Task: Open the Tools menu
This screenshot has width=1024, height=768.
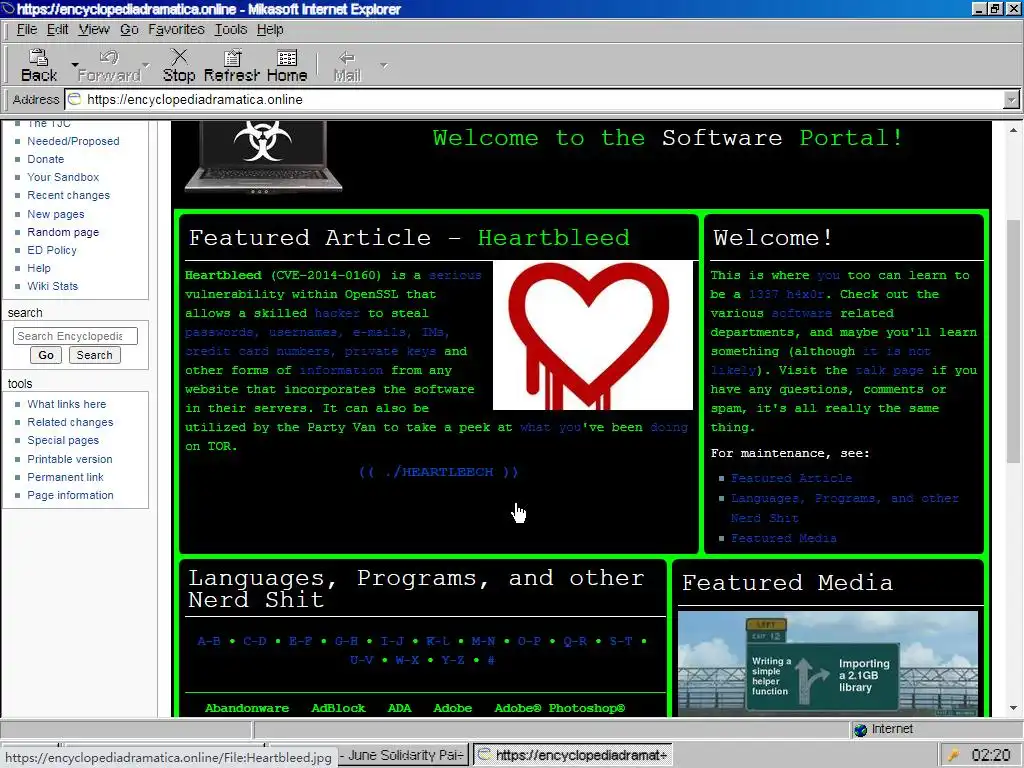Action: pos(231,29)
